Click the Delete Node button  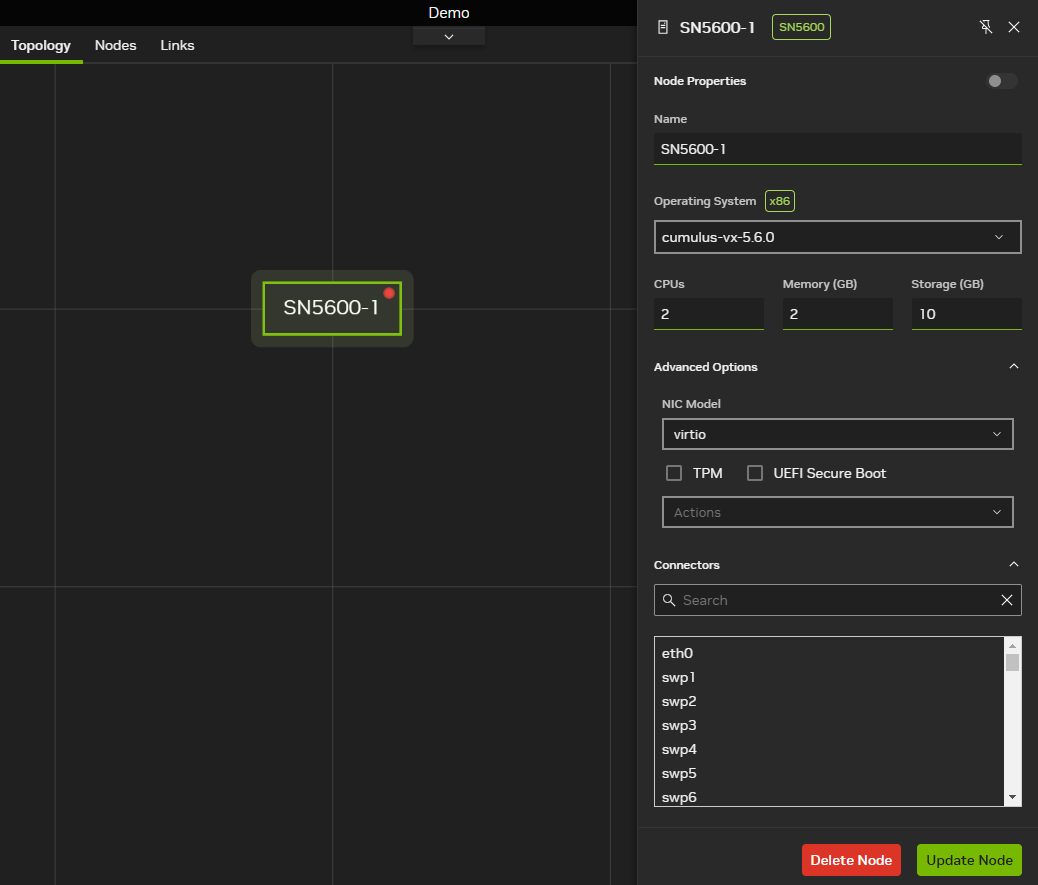[x=851, y=860]
